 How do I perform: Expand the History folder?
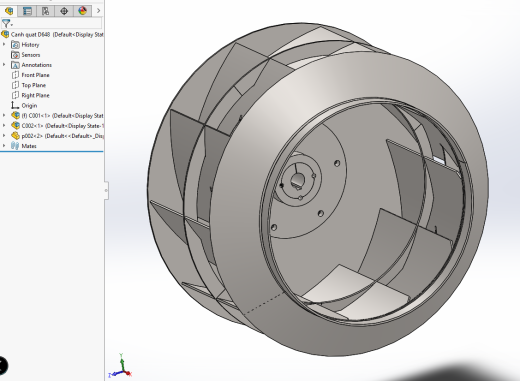click(x=4, y=44)
